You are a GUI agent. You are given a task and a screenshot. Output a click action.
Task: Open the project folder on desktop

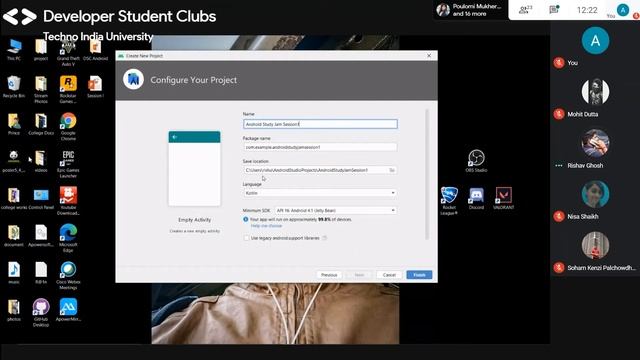(x=41, y=50)
